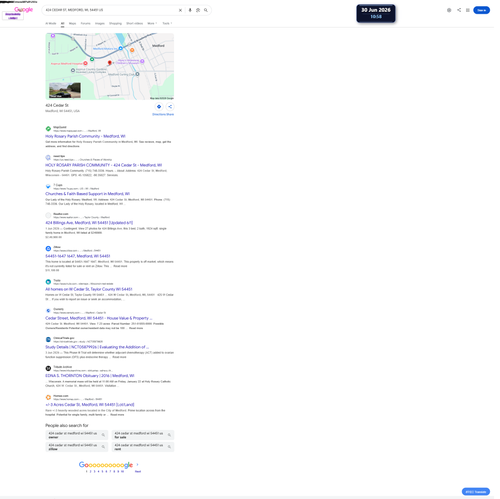This screenshot has width=500, height=499.
Task: Open 424 Billings Ave, Medford result link
Action: tap(89, 223)
